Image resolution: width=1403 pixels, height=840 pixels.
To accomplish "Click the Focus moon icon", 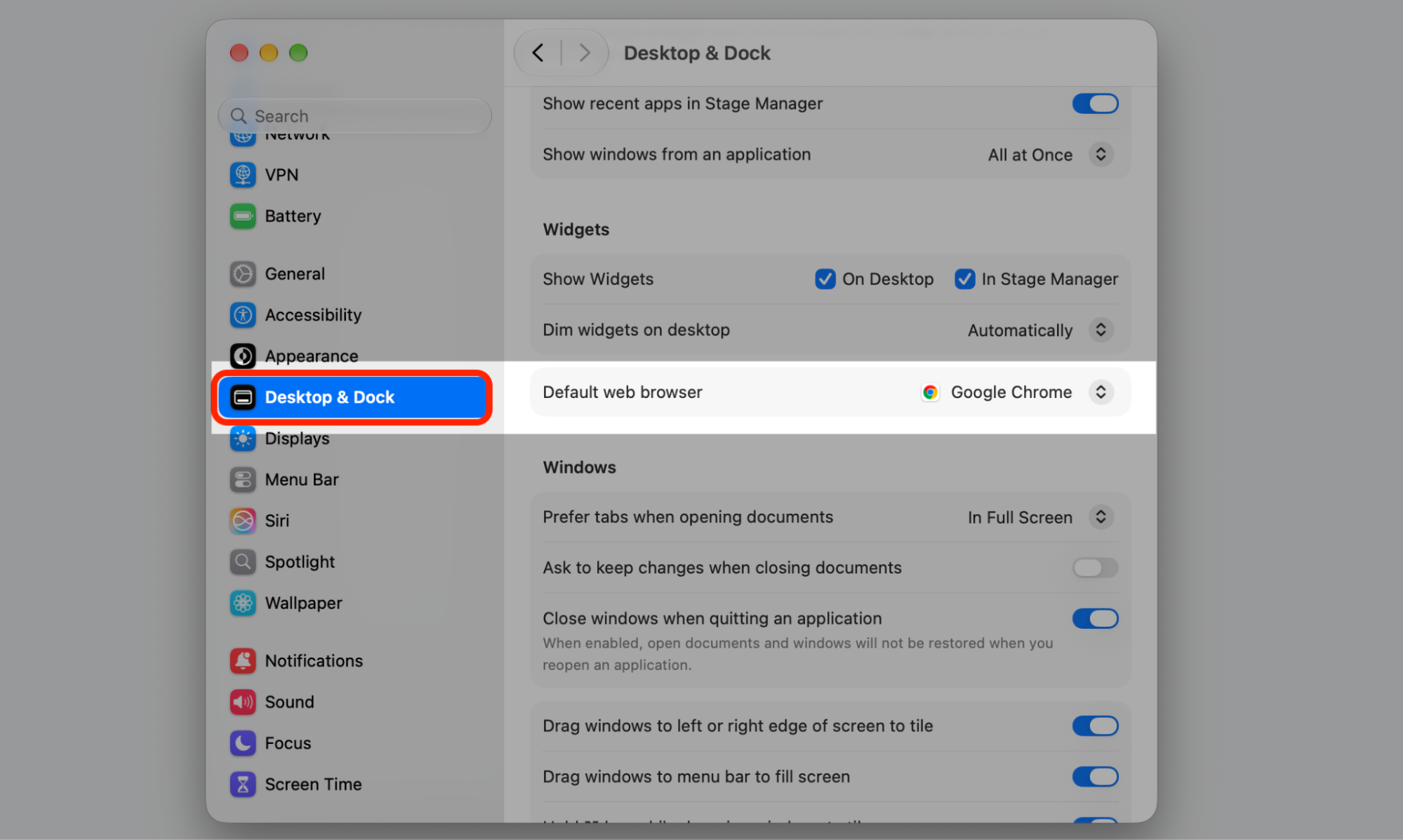I will (x=243, y=743).
